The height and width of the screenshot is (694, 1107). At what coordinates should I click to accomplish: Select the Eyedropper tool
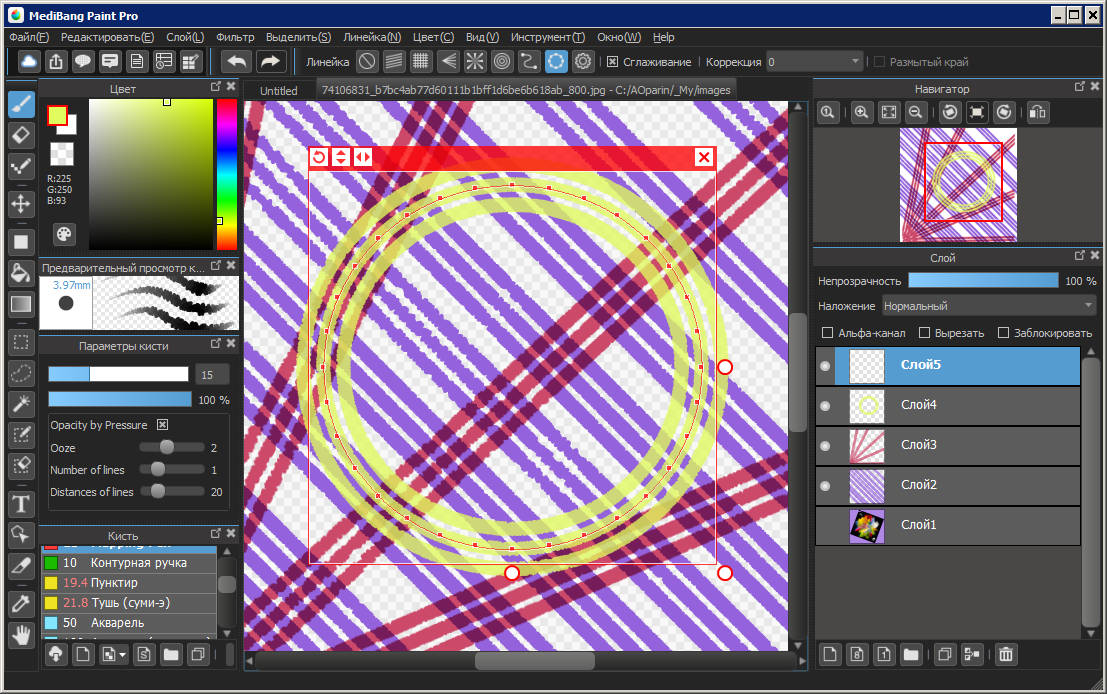point(20,604)
